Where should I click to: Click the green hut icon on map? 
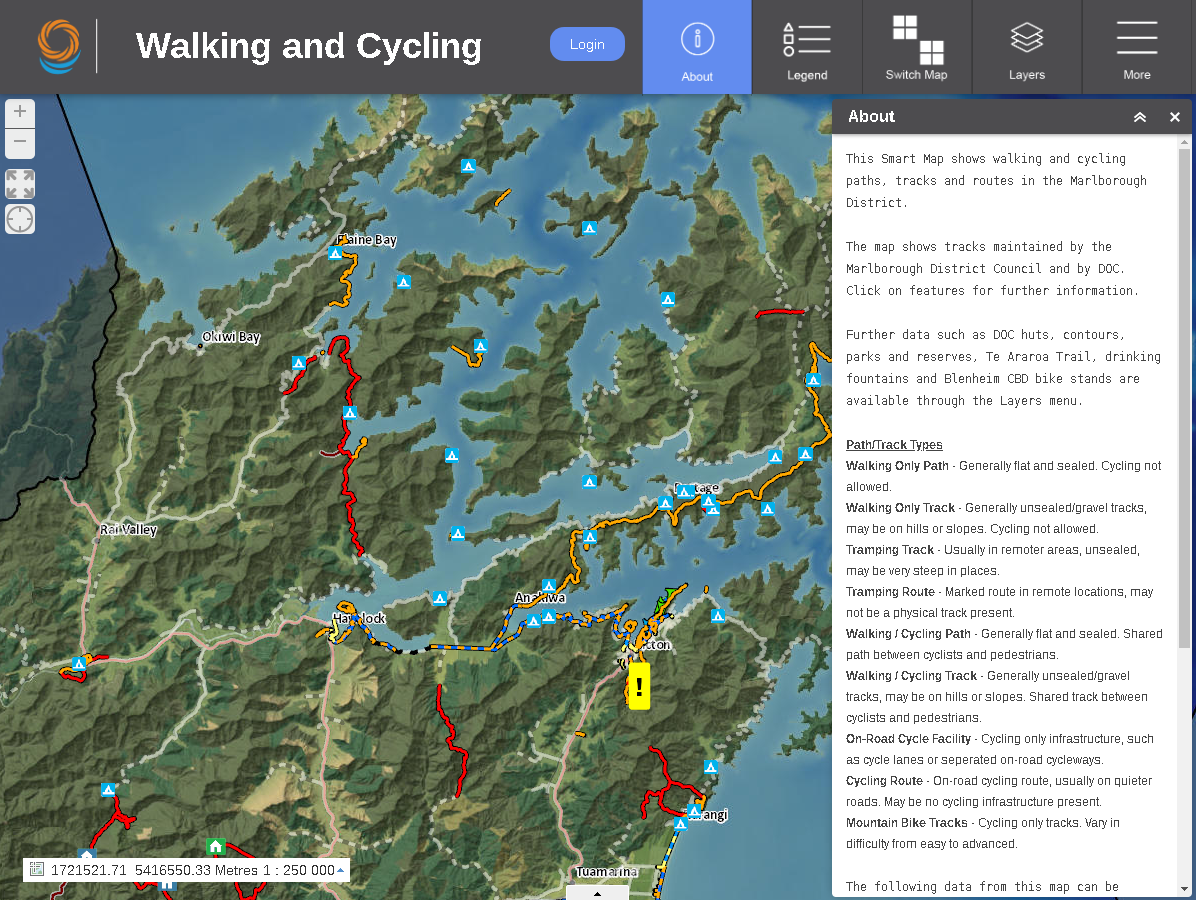216,846
